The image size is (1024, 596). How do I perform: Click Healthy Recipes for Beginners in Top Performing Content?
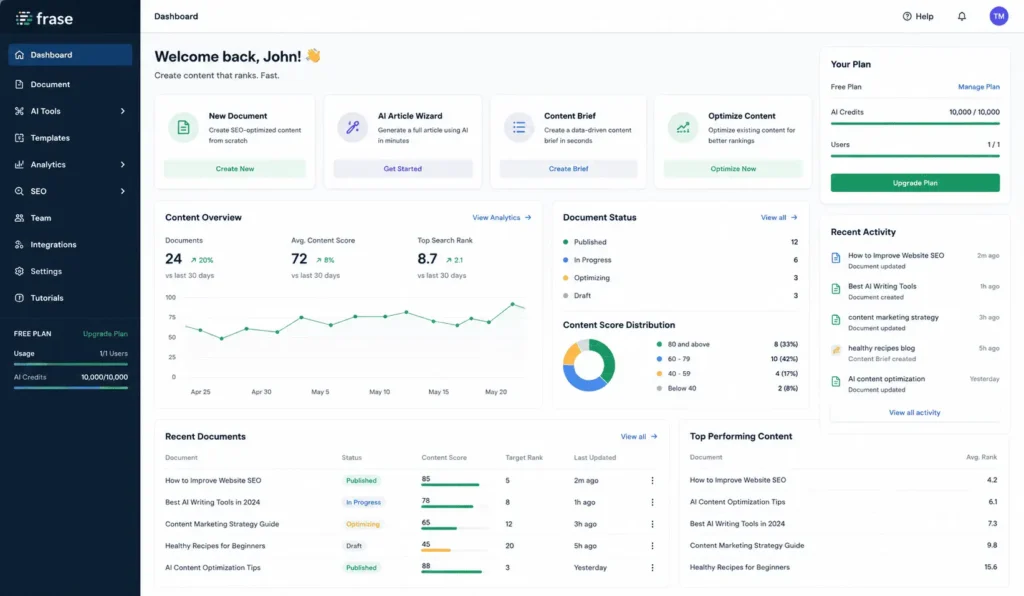(739, 567)
